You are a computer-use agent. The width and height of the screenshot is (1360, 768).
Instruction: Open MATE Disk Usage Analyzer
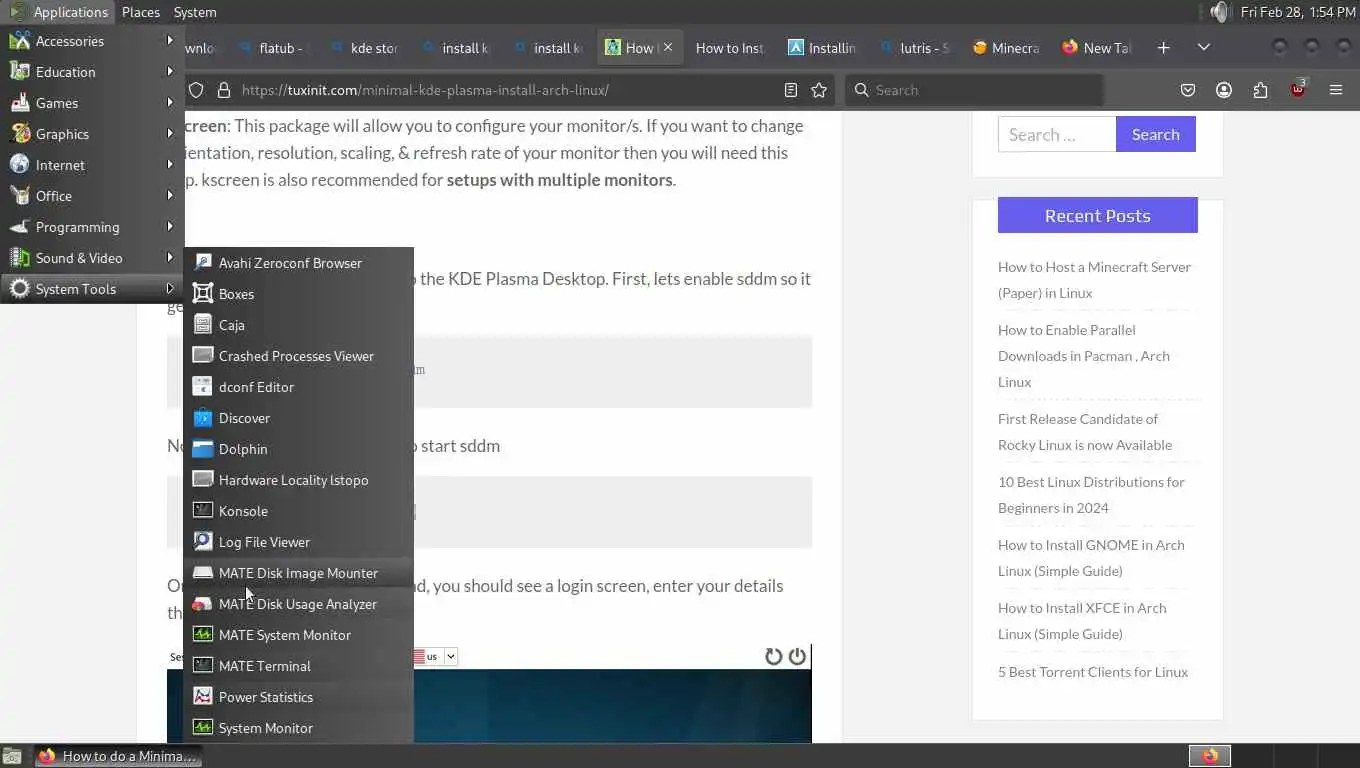298,604
